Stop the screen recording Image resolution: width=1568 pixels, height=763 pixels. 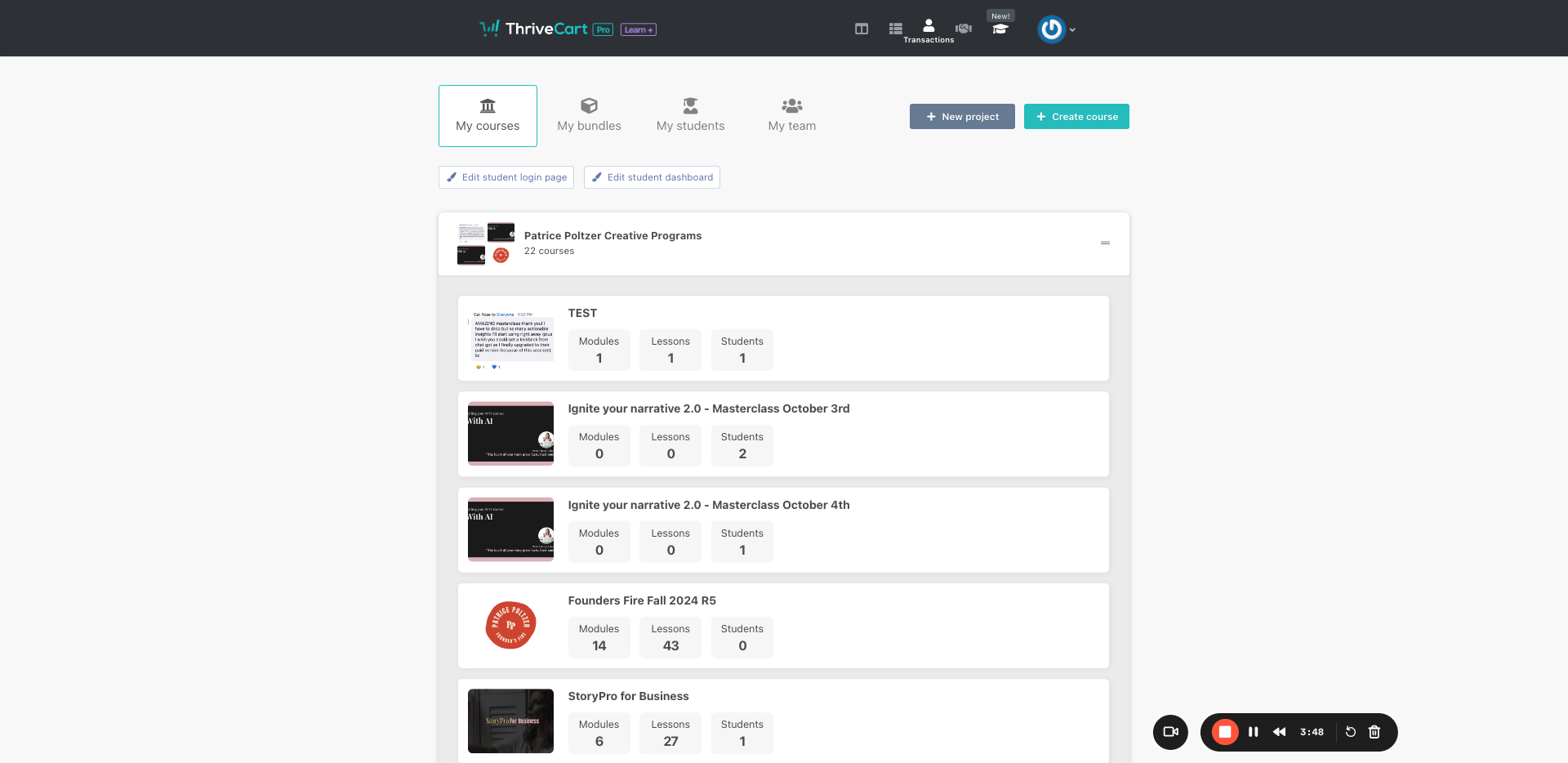[1225, 732]
